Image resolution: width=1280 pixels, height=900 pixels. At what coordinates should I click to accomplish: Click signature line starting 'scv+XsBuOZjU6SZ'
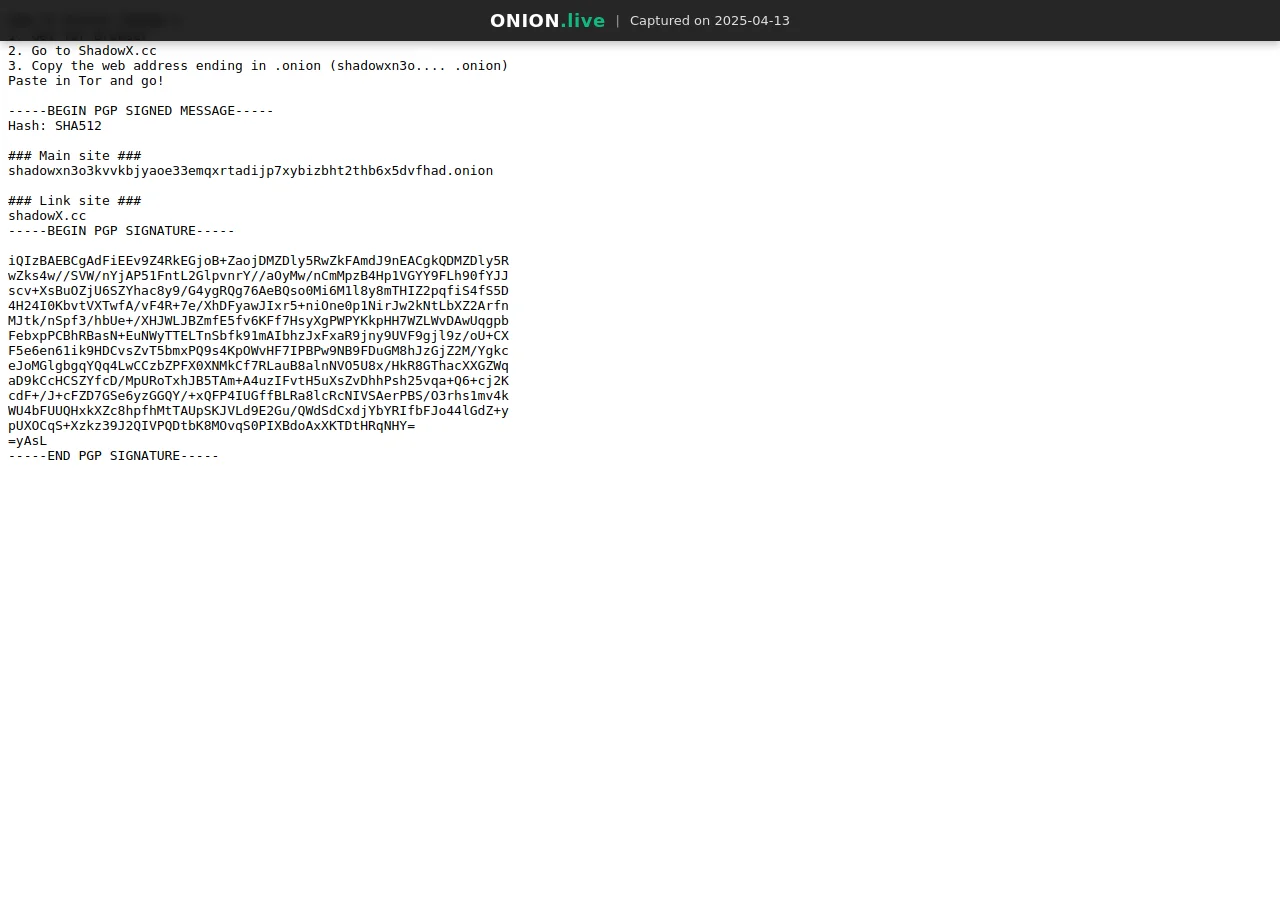258,290
